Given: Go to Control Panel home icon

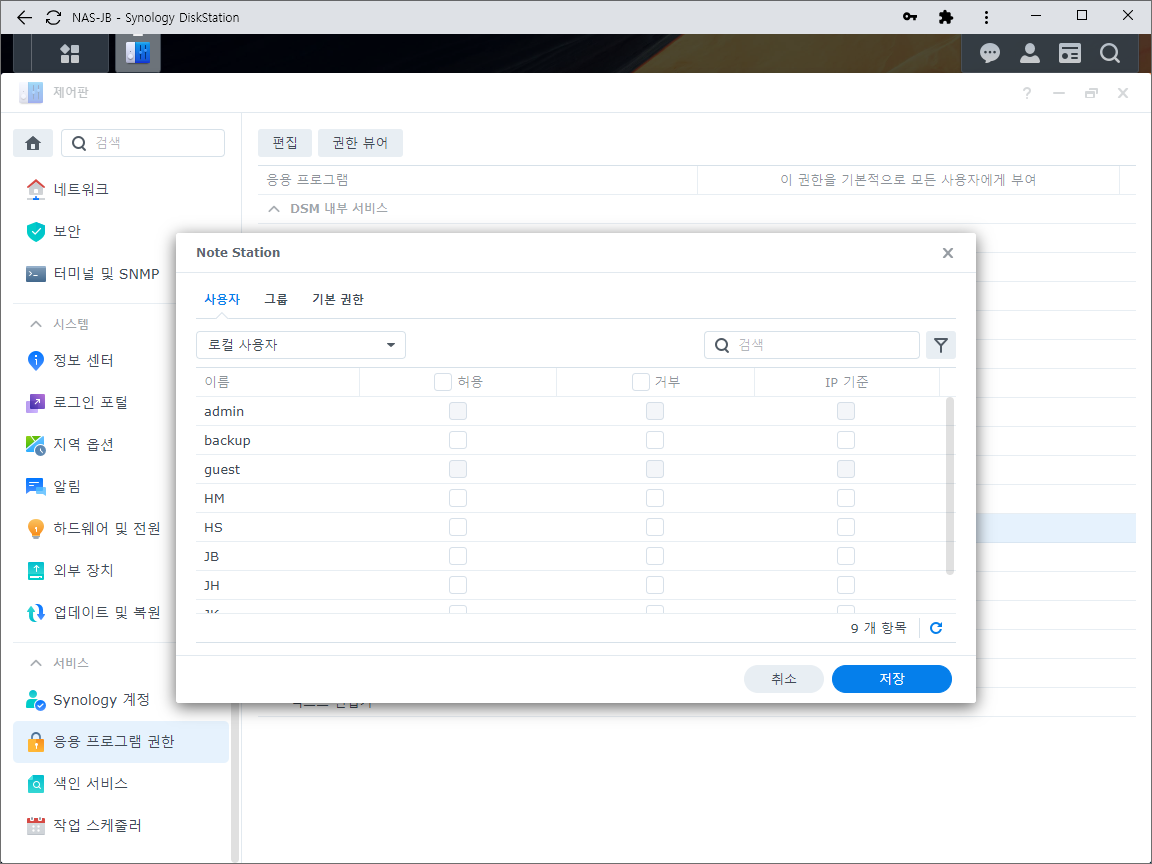Looking at the screenshot, I should tap(33, 143).
